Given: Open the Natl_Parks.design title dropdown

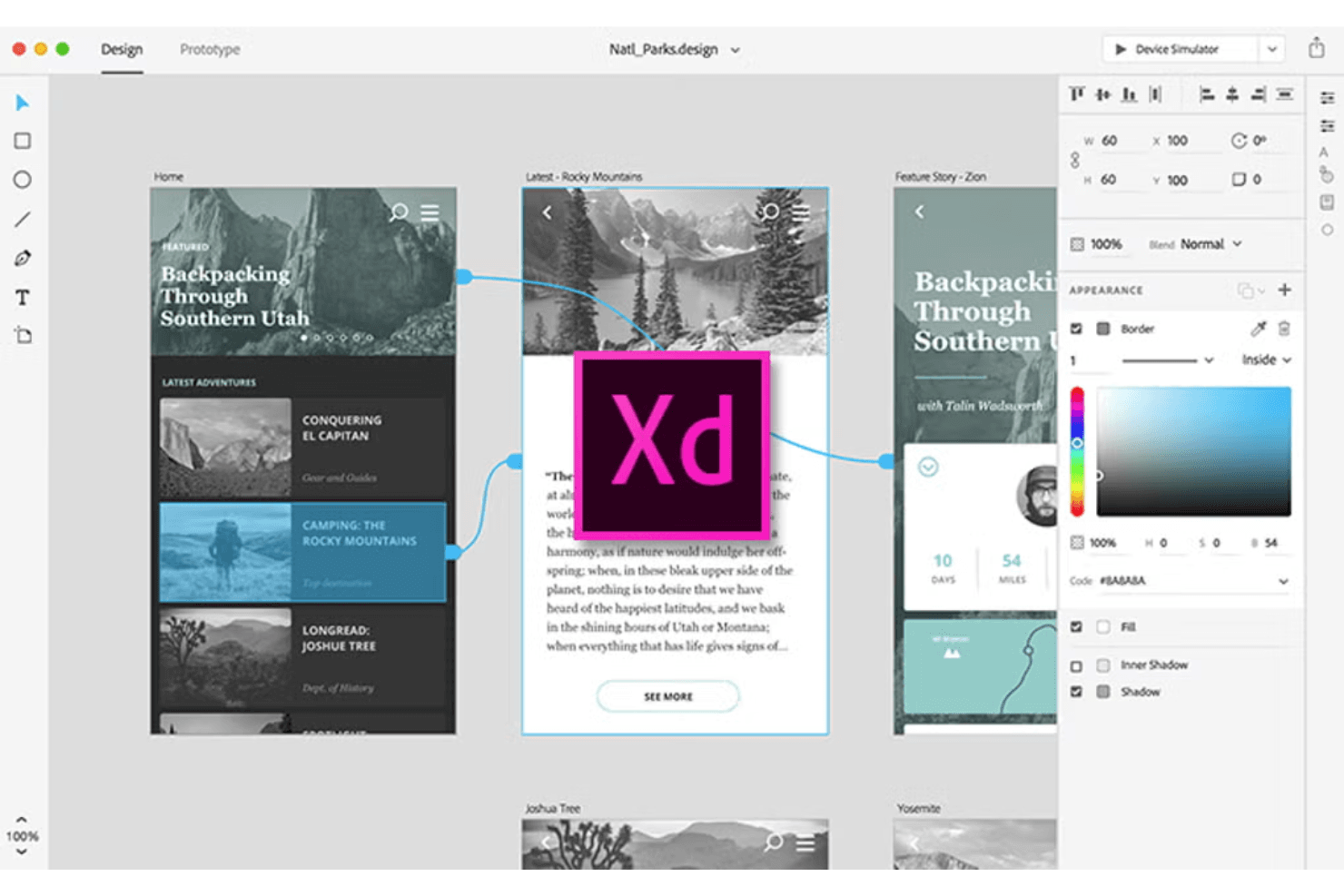Looking at the screenshot, I should point(735,50).
